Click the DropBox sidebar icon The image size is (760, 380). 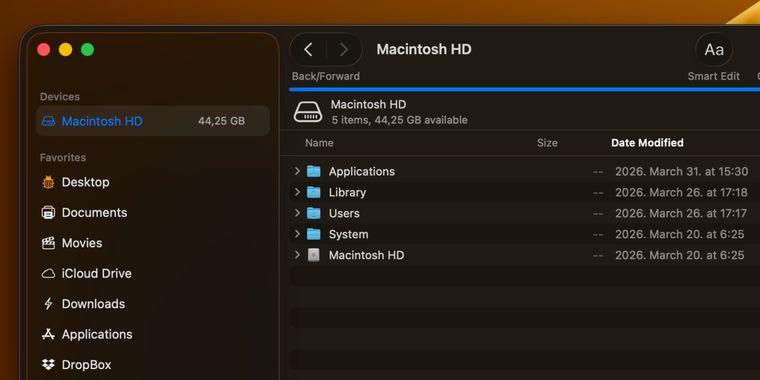[x=48, y=364]
